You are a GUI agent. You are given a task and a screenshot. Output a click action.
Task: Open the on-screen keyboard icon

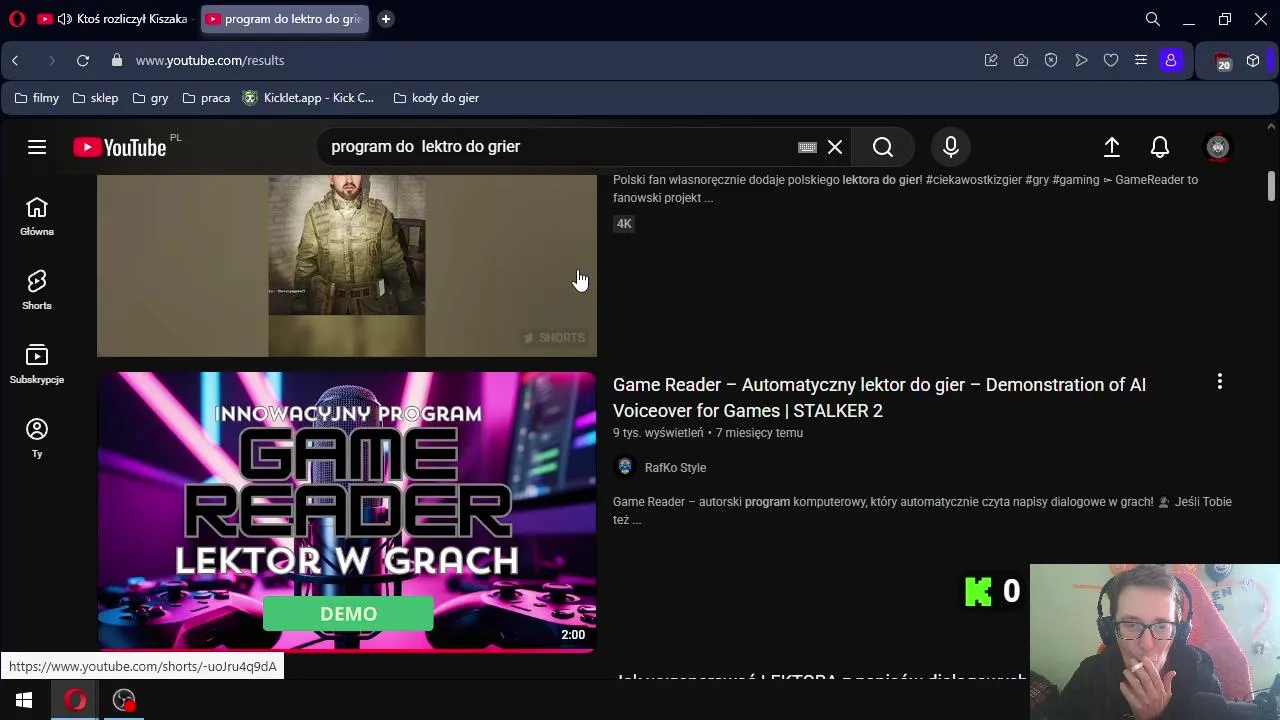click(x=807, y=147)
